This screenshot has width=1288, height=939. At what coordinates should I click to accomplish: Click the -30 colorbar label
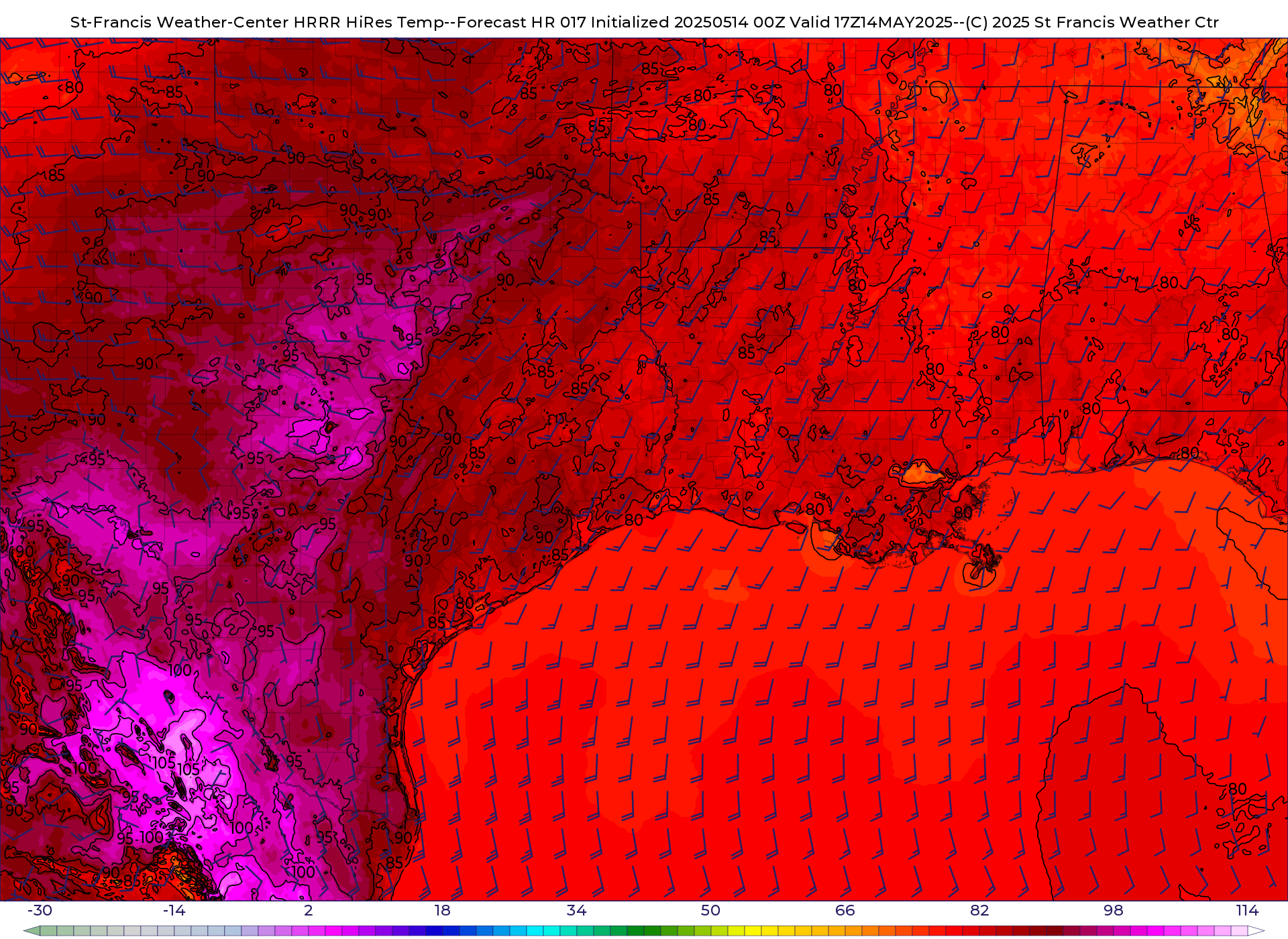click(x=40, y=910)
